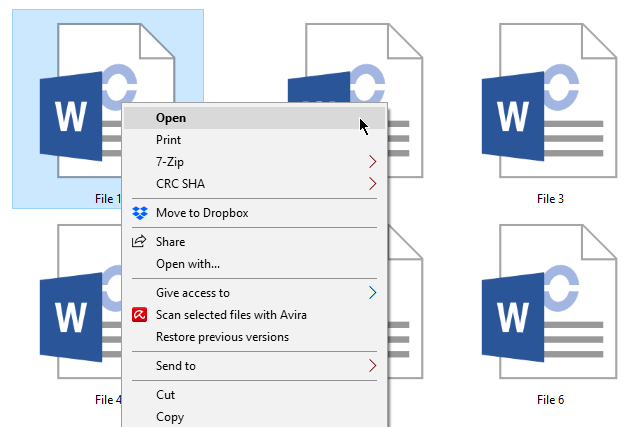Viewport: 638px width, 427px height.
Task: Expand the 7-Zip submenu arrow
Action: (372, 162)
